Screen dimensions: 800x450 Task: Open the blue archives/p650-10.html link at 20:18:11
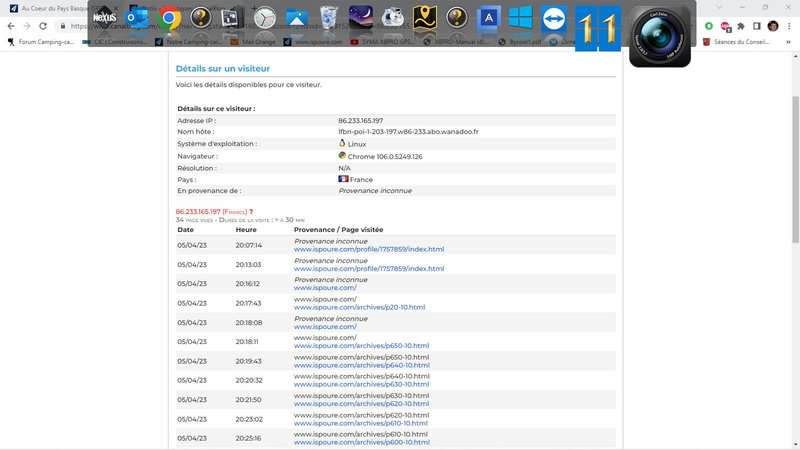[361, 345]
